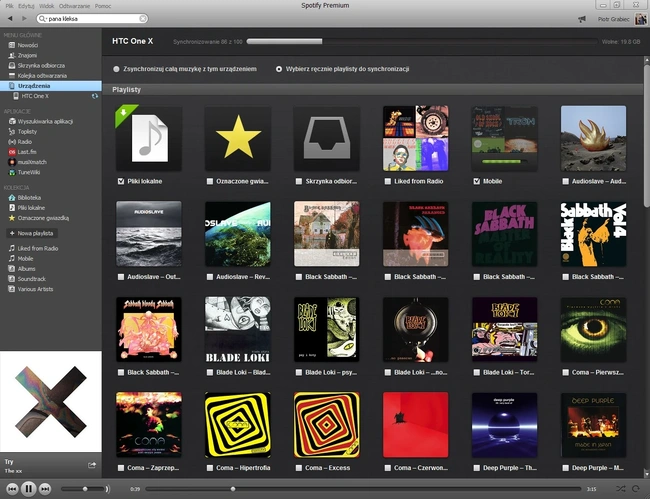Open the Piotr Grabiec profile name
The width and height of the screenshot is (650, 499).
coord(614,19)
